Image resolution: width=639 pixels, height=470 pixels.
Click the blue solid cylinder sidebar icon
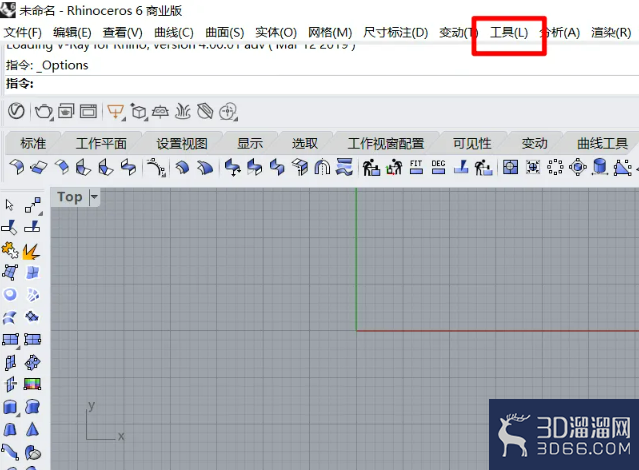10,407
